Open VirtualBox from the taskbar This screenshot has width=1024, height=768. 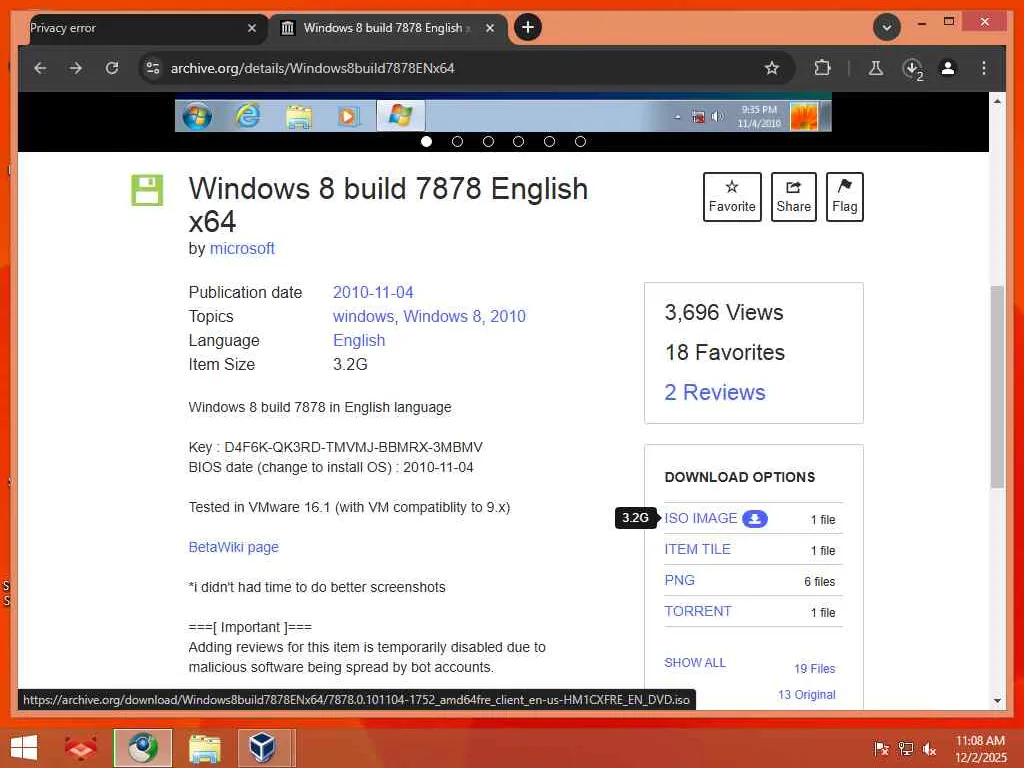pos(262,748)
